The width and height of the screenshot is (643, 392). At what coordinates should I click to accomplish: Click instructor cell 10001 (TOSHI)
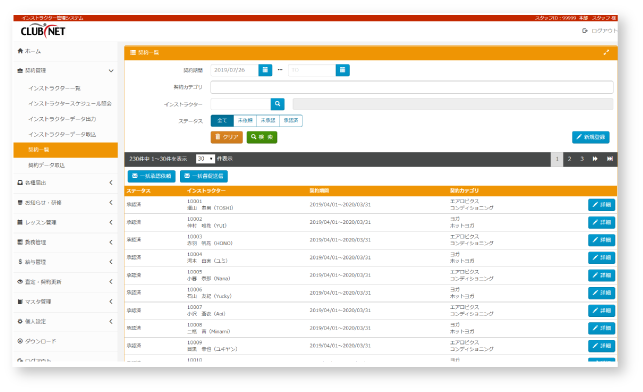210,205
